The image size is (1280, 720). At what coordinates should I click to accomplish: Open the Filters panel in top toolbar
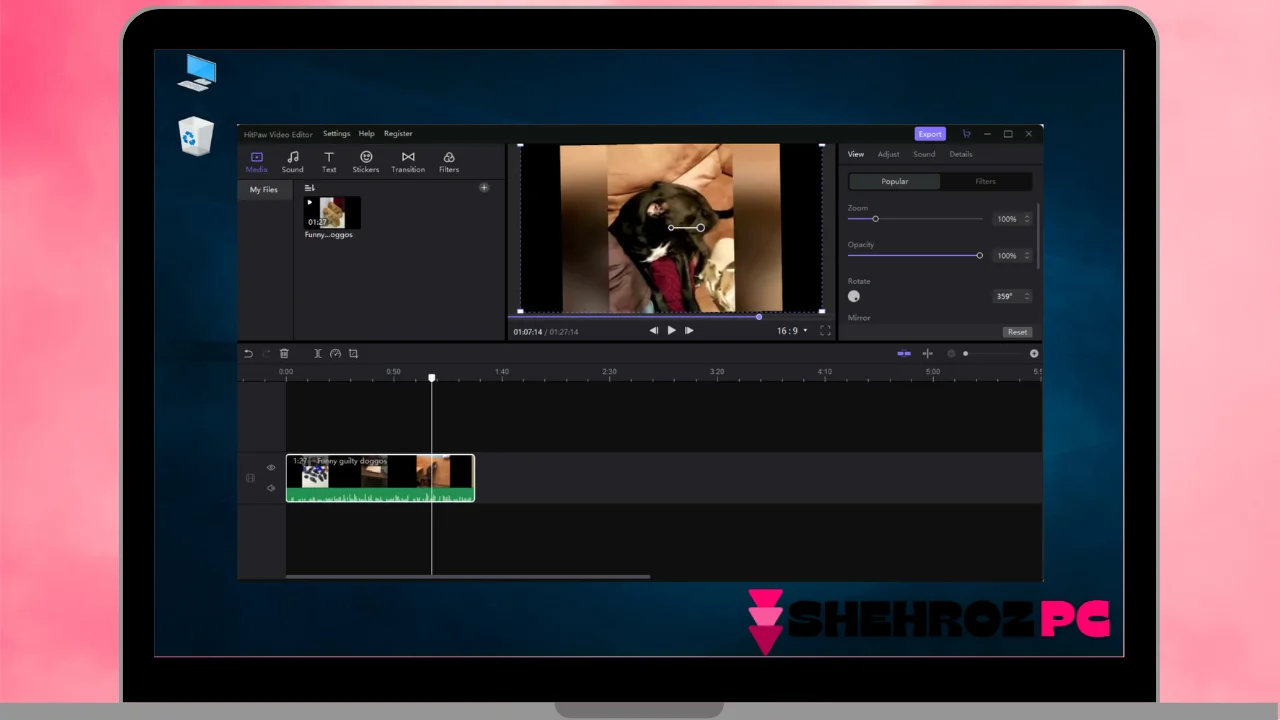pos(449,162)
